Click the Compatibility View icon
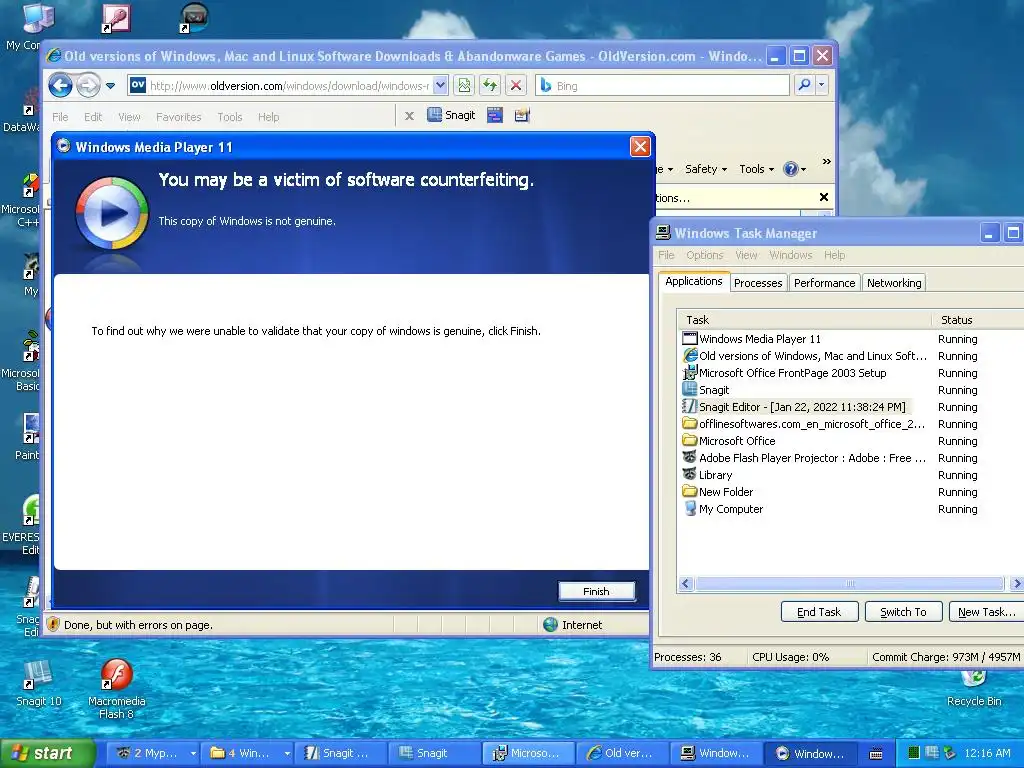The width and height of the screenshot is (1024, 768). pos(464,86)
